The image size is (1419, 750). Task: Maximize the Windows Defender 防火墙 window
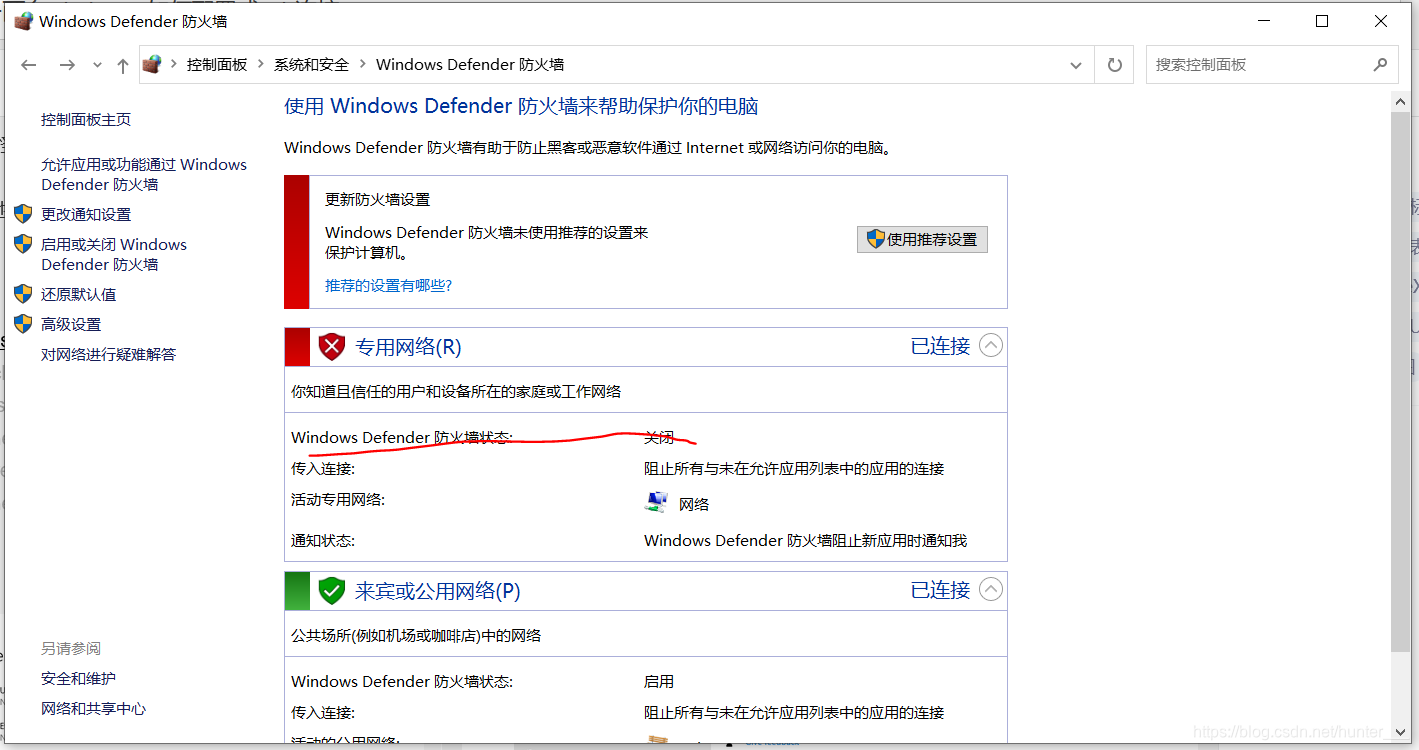[x=1322, y=21]
